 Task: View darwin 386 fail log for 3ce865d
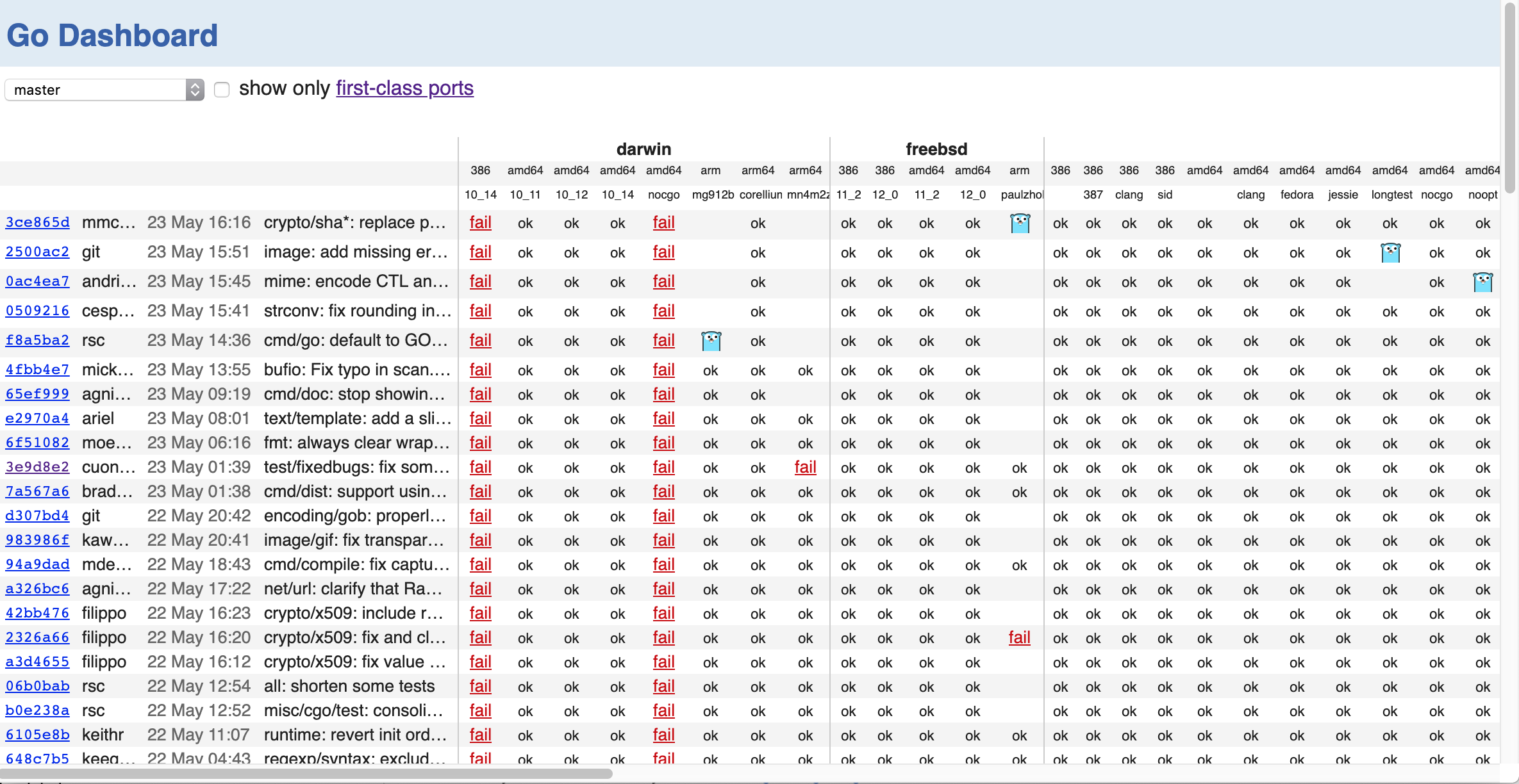coord(480,222)
